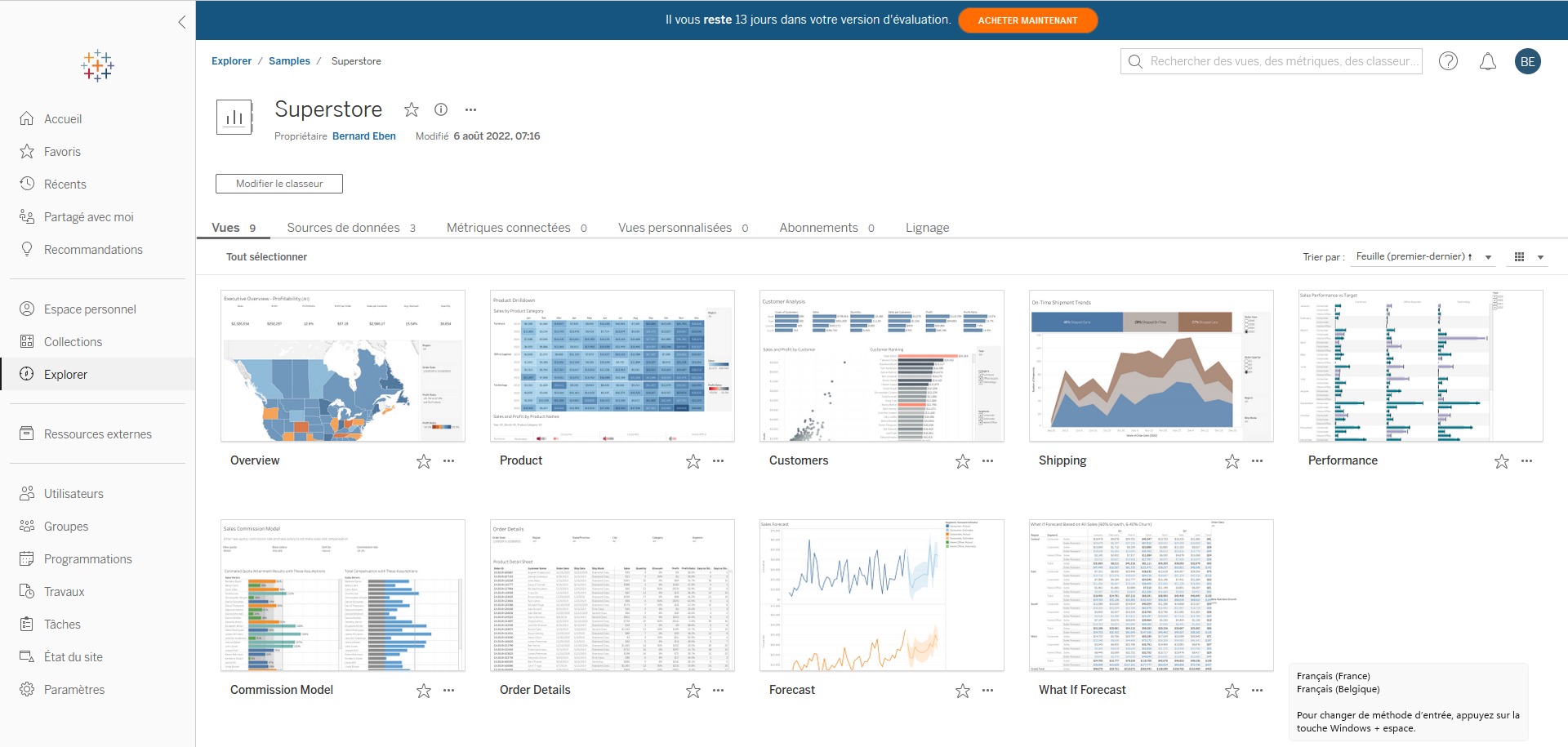The width and height of the screenshot is (1568, 747).
Task: Click Acheter maintenant button
Action: click(1027, 20)
